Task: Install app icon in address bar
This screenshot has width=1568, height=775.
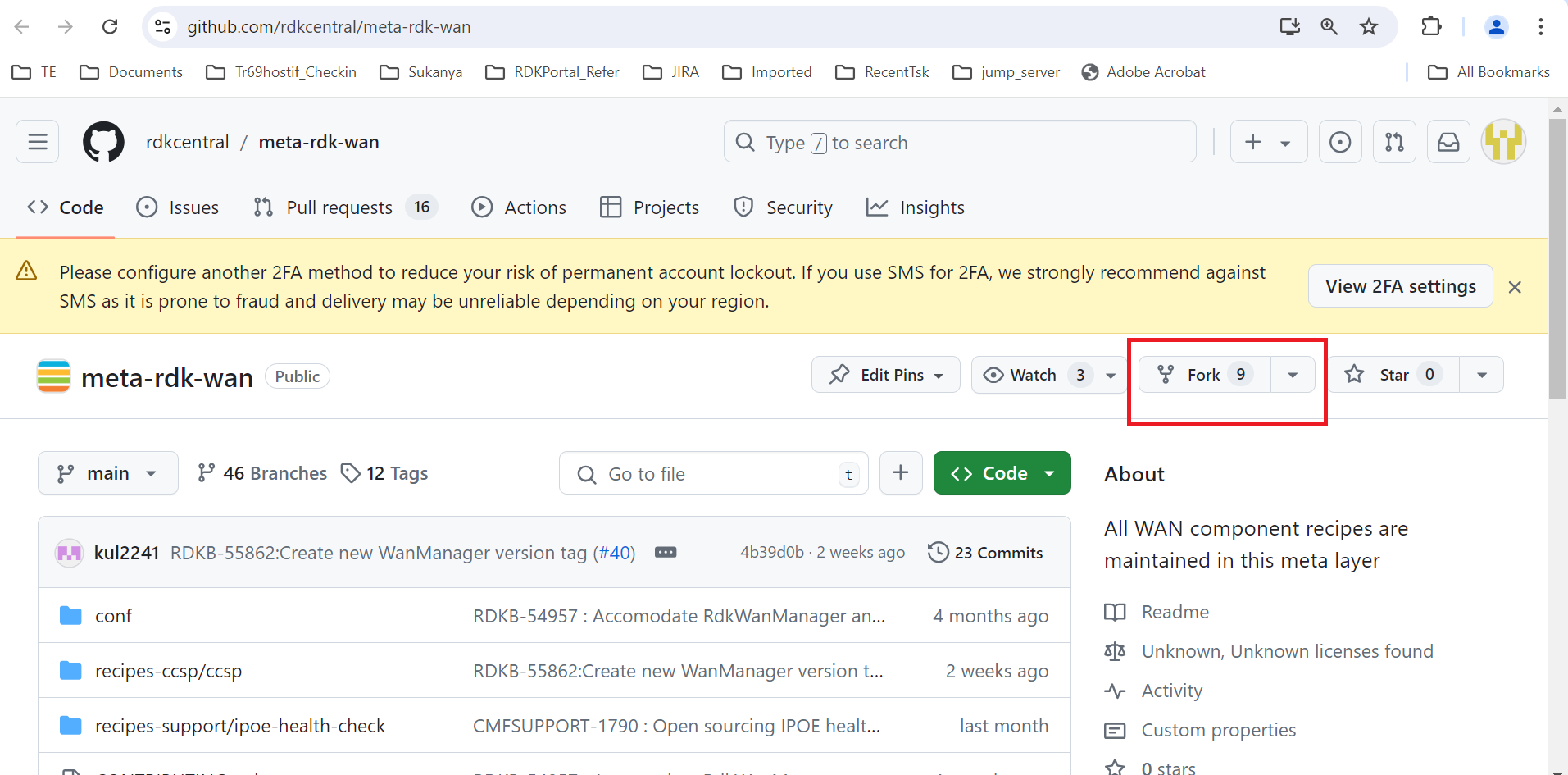Action: (1290, 27)
